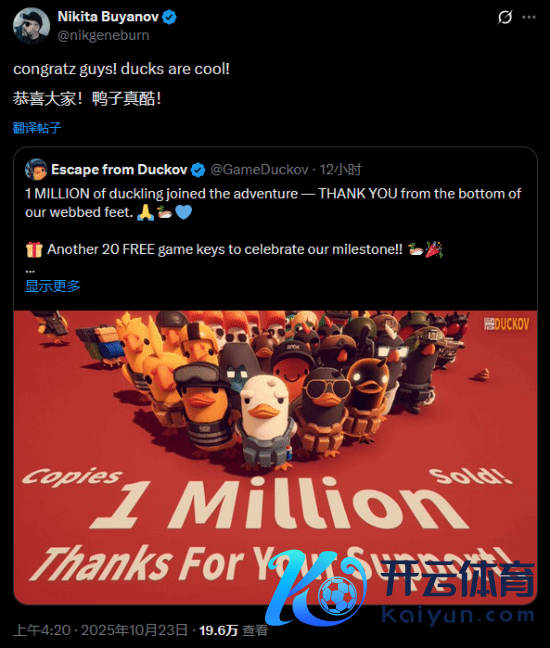This screenshot has width=550, height=648.
Task: Click the @GameDuckov handle
Action: point(259,169)
